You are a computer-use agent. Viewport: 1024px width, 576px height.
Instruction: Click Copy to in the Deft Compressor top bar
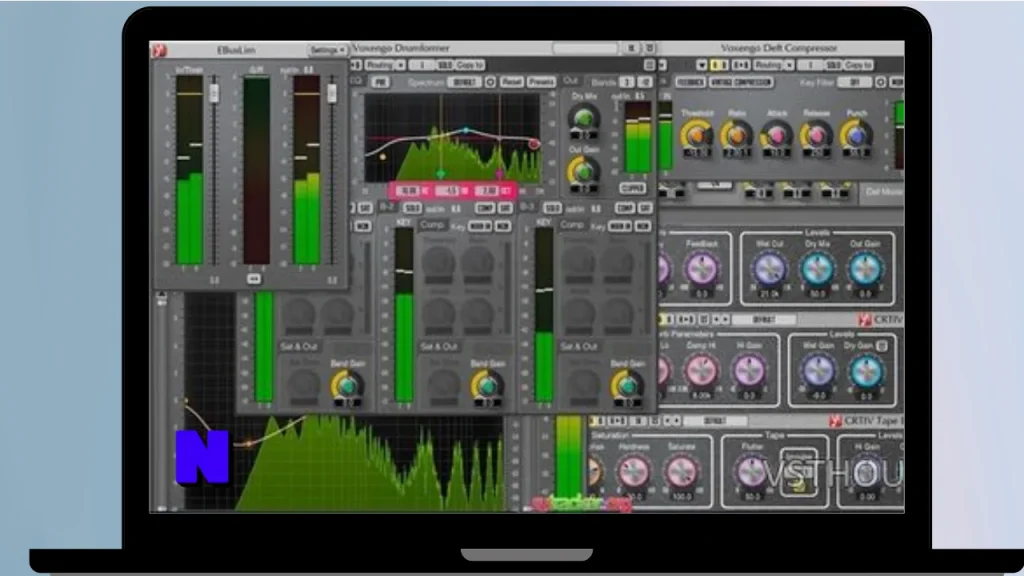point(858,65)
